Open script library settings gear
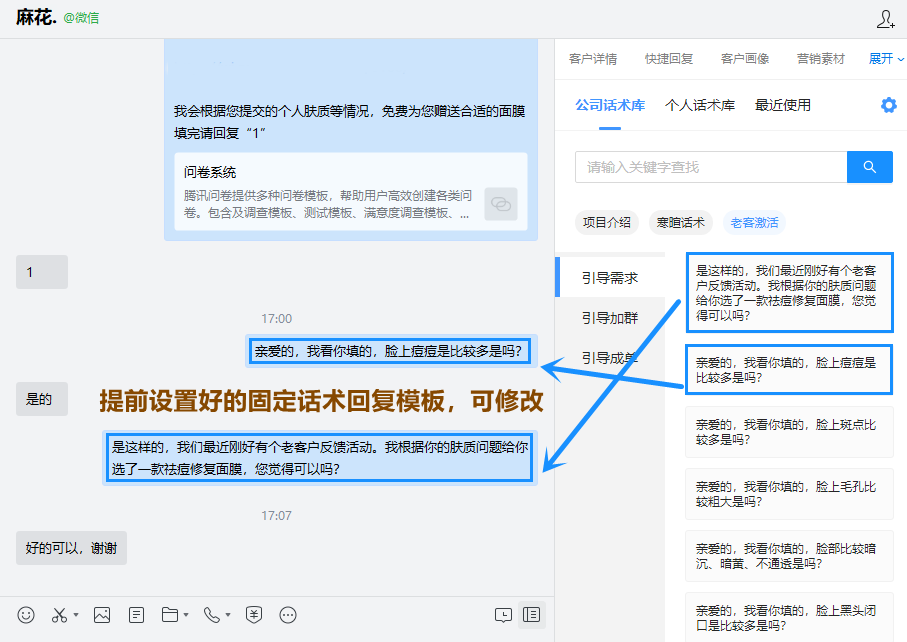 [888, 105]
